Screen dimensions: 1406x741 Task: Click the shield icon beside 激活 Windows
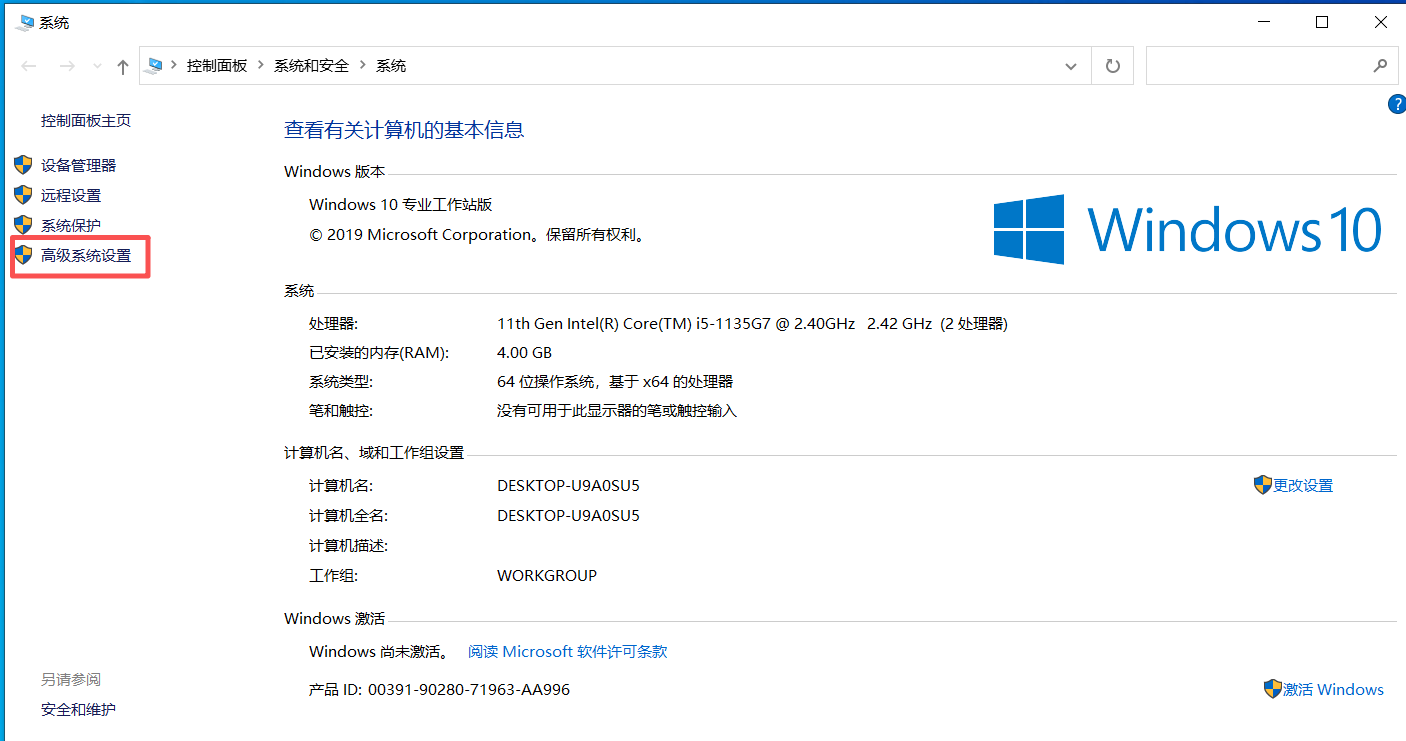pyautogui.click(x=1273, y=689)
